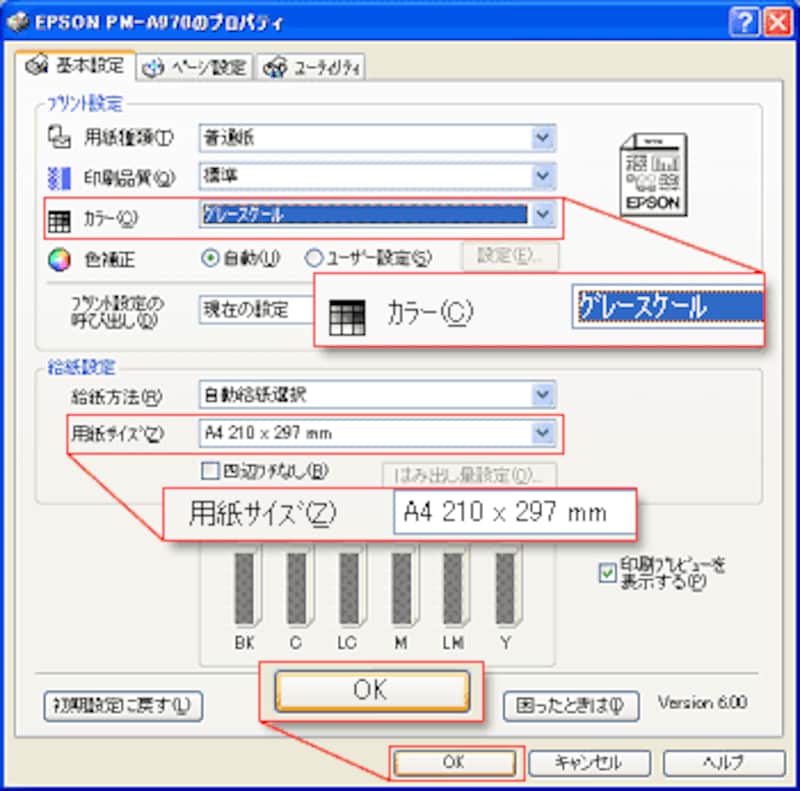800x791 pixels.
Task: Click the 困ったときは button
Action: [571, 706]
